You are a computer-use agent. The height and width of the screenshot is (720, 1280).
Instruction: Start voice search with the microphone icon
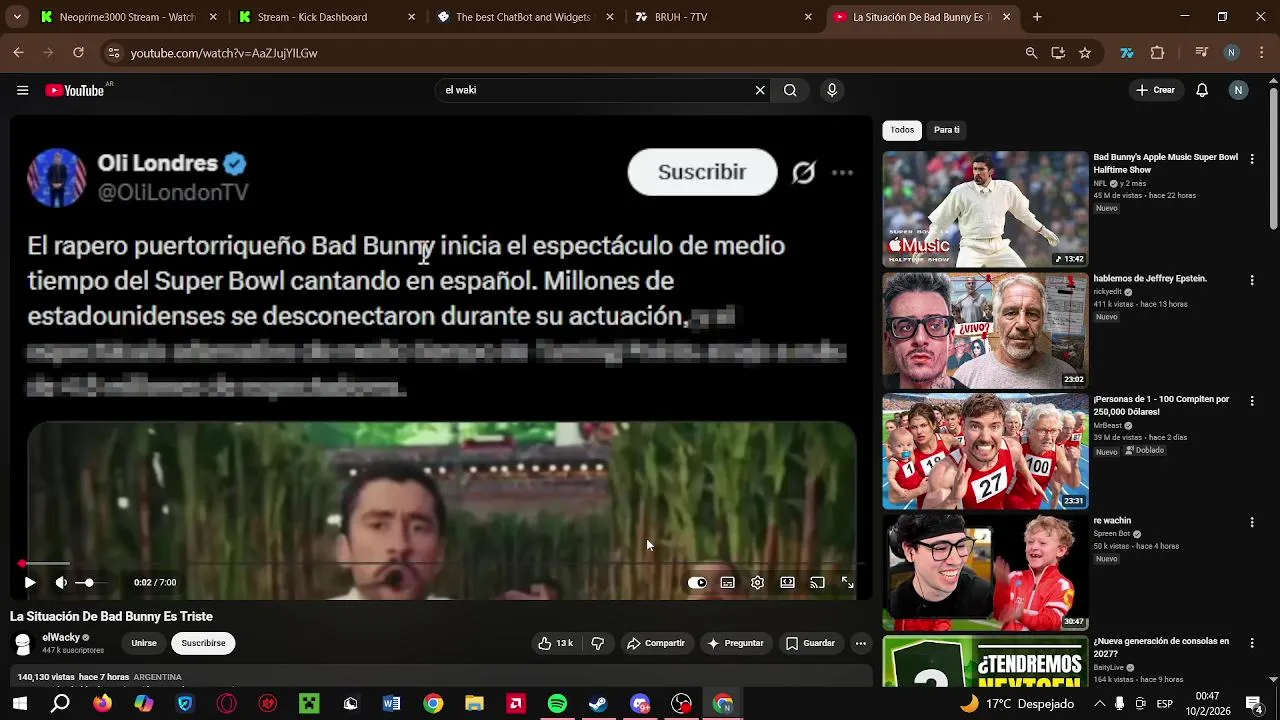click(831, 90)
